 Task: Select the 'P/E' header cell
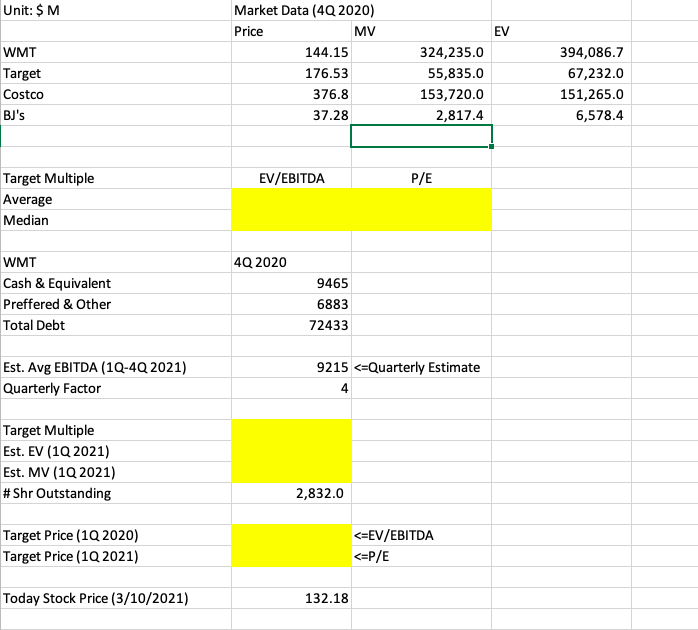[421, 178]
